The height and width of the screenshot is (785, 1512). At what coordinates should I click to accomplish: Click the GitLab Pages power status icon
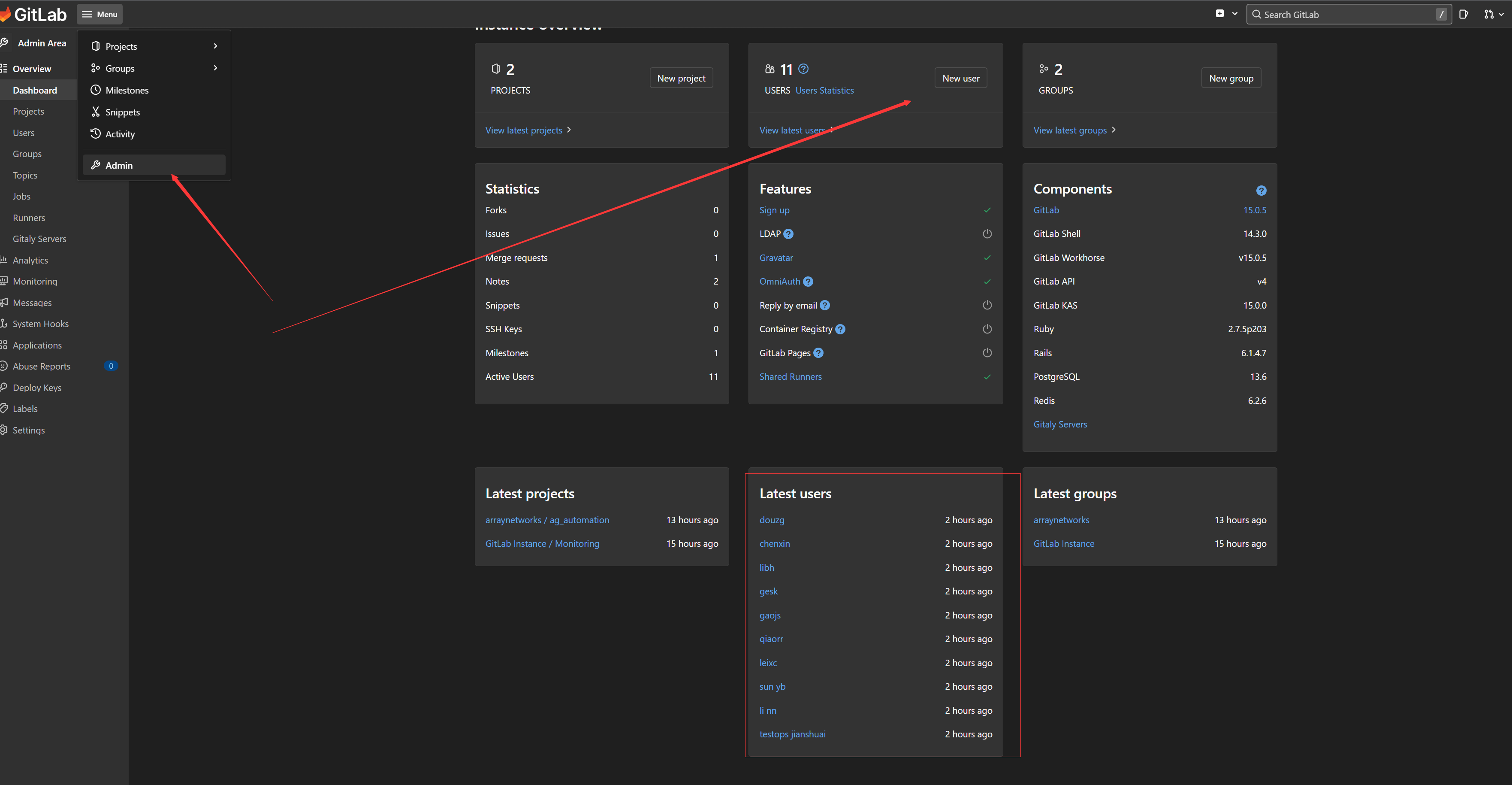[987, 353]
